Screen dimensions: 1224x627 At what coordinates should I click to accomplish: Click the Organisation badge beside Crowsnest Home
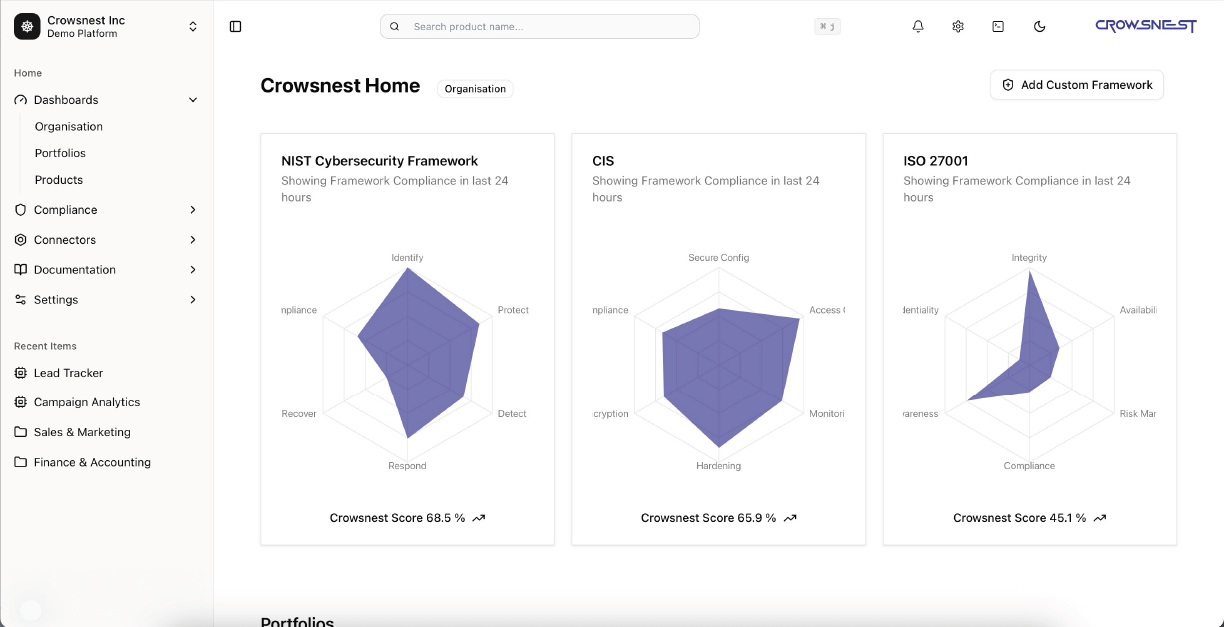point(475,89)
